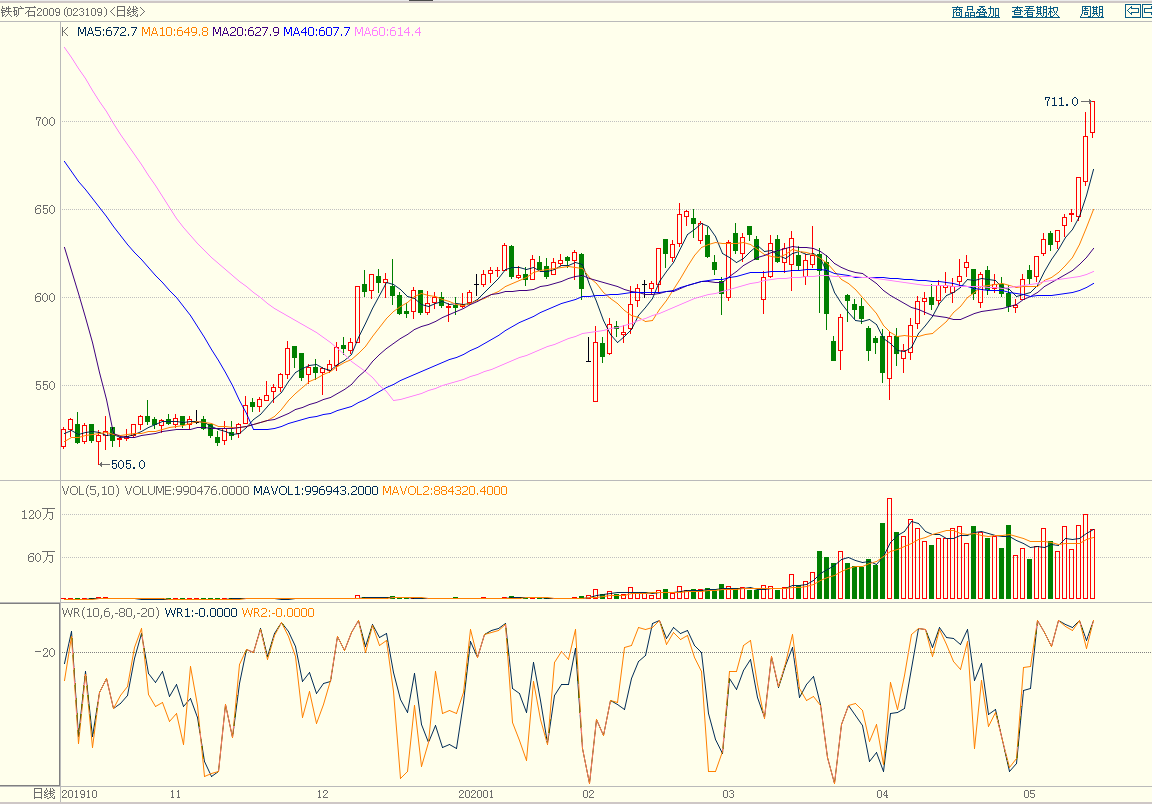Viewport: 1152px width, 804px height.
Task: Click the latest candlestick near 711.0
Action: tap(1092, 117)
